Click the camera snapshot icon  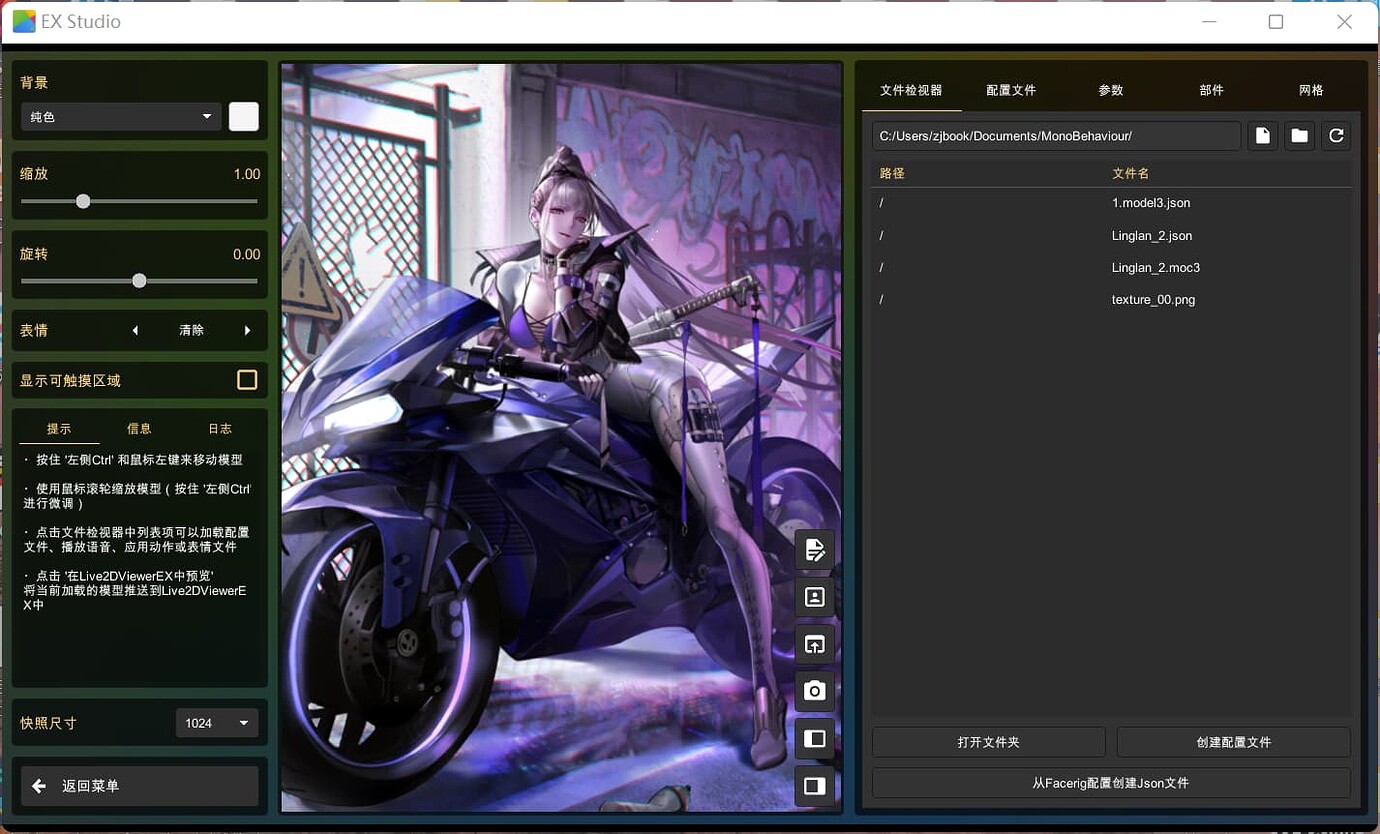(x=815, y=691)
